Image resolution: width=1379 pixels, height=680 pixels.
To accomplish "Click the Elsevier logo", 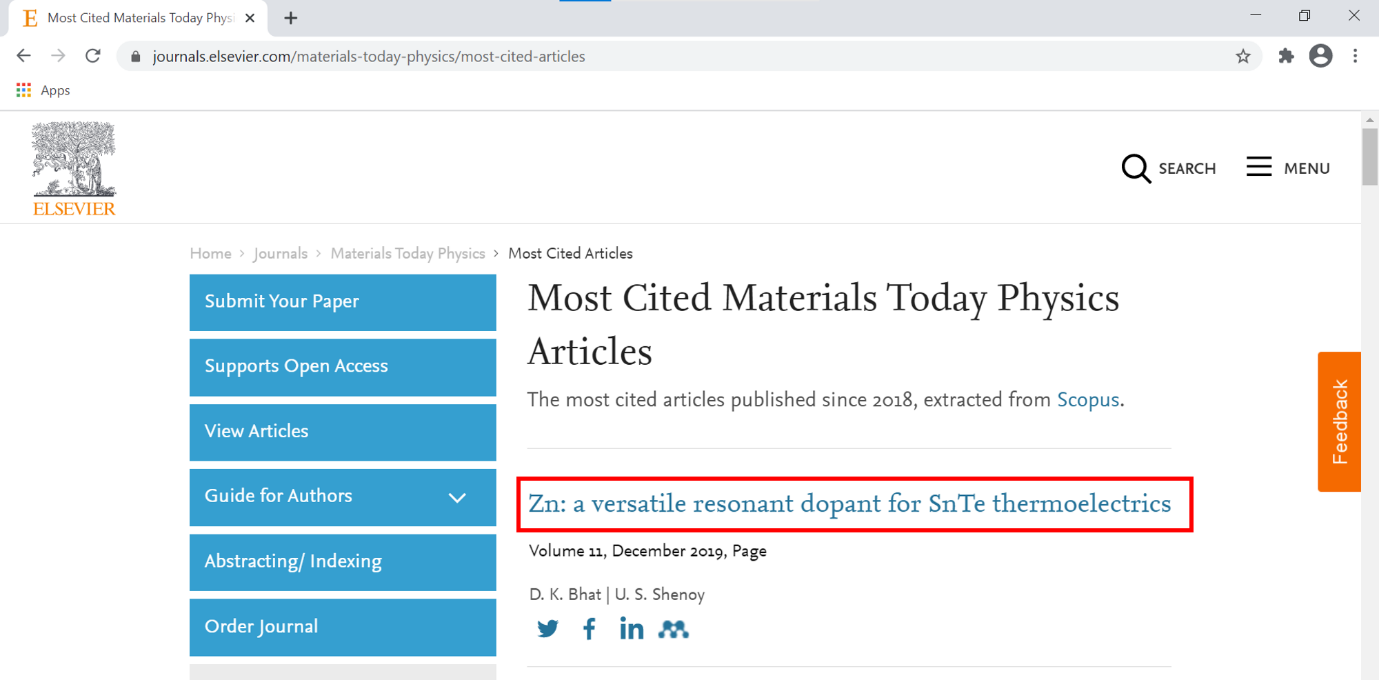I will [x=74, y=169].
